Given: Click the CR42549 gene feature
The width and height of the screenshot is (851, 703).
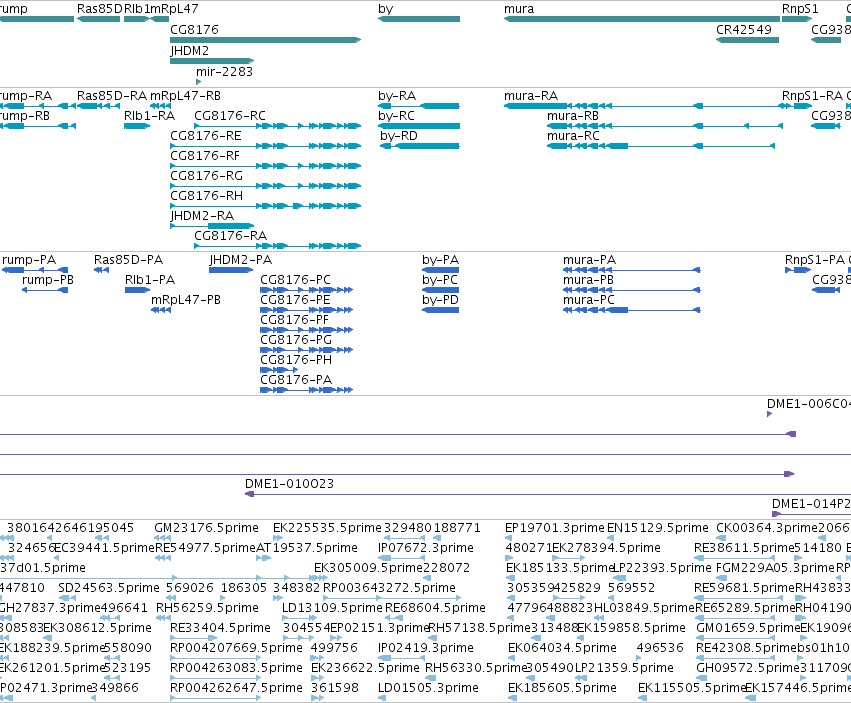Looking at the screenshot, I should click(x=747, y=40).
